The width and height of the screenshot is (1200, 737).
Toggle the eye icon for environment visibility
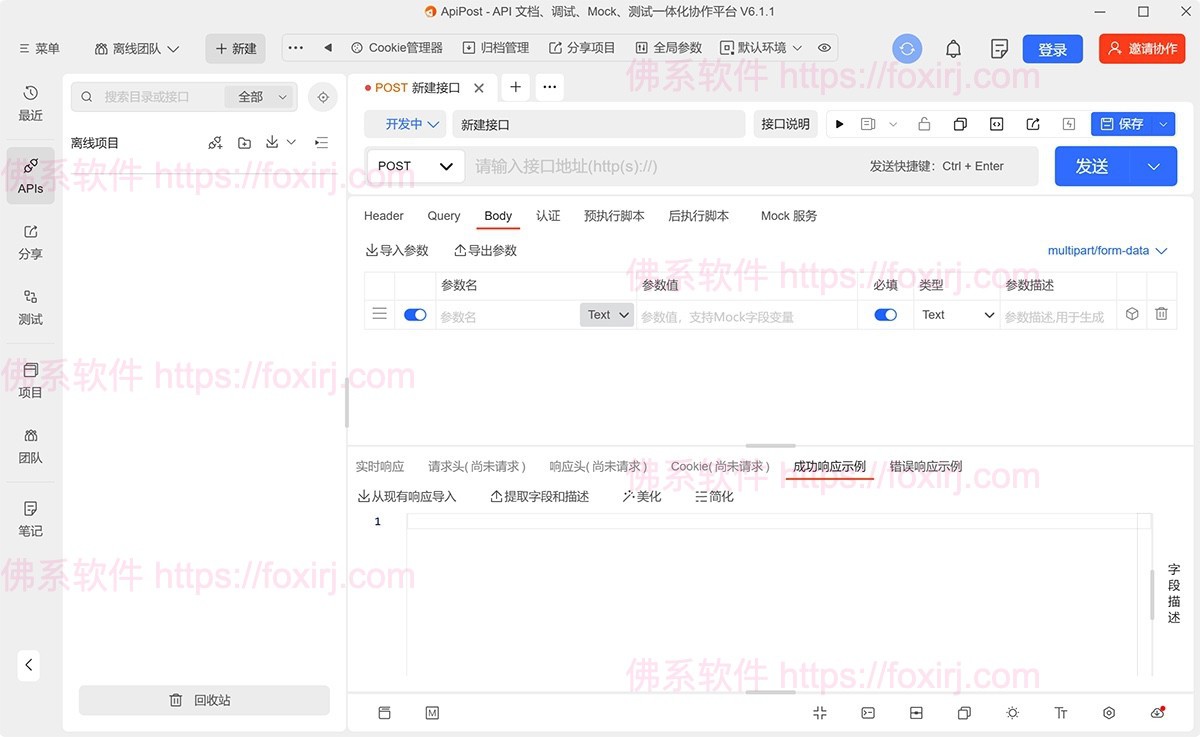point(824,48)
